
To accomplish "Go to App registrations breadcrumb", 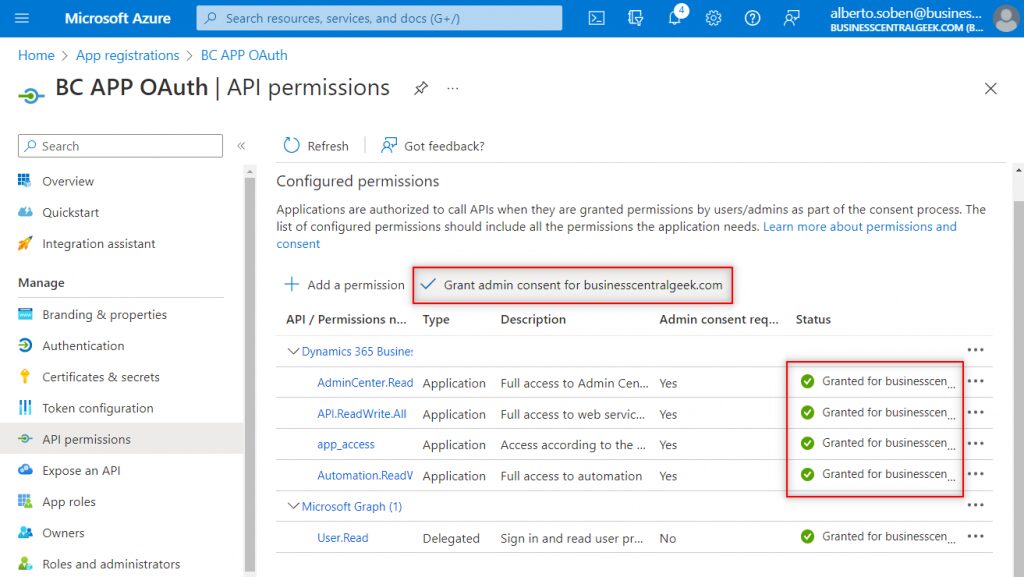I will pos(127,55).
